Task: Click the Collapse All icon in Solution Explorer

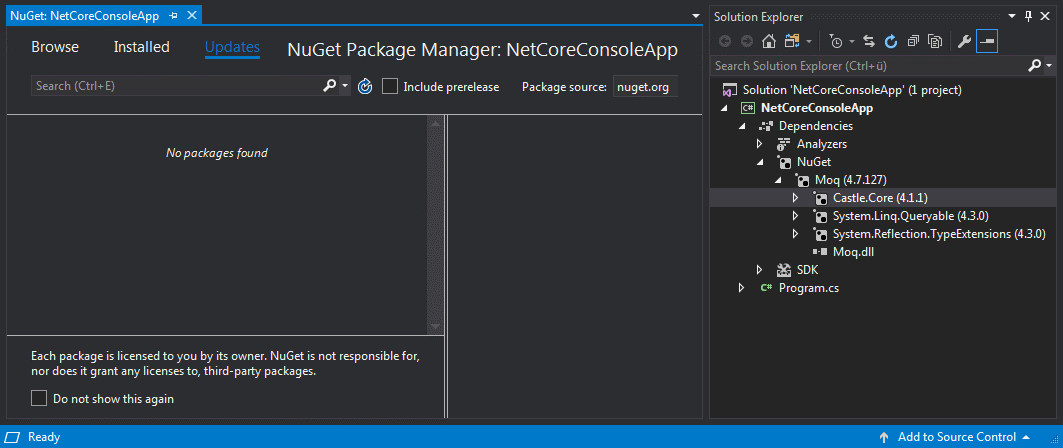Action: click(x=912, y=41)
